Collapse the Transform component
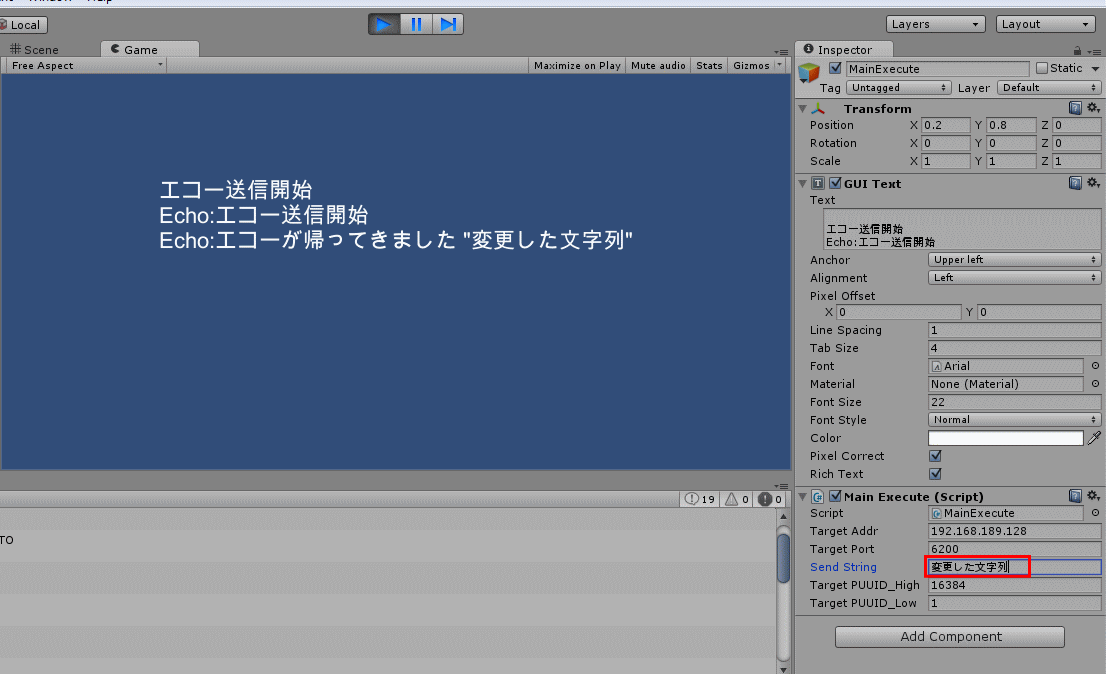This screenshot has width=1106, height=674. (802, 109)
